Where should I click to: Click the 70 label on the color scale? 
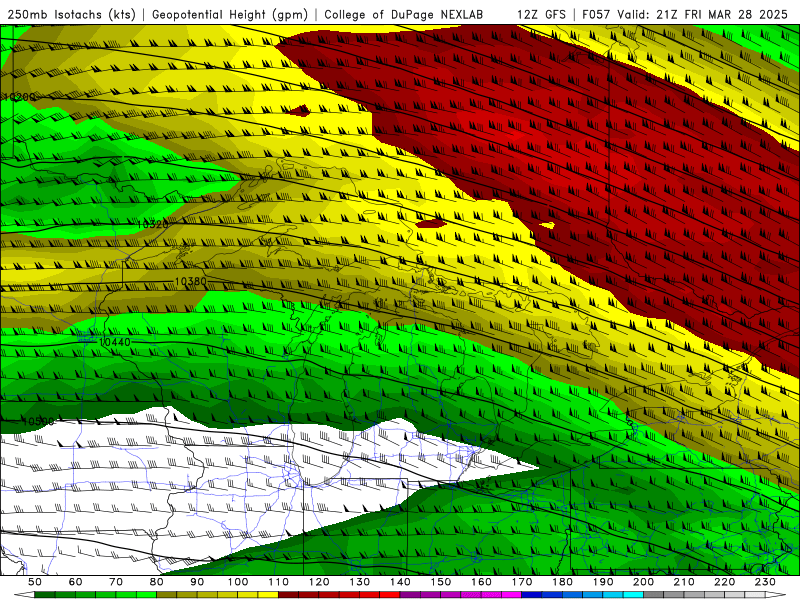[x=116, y=582]
